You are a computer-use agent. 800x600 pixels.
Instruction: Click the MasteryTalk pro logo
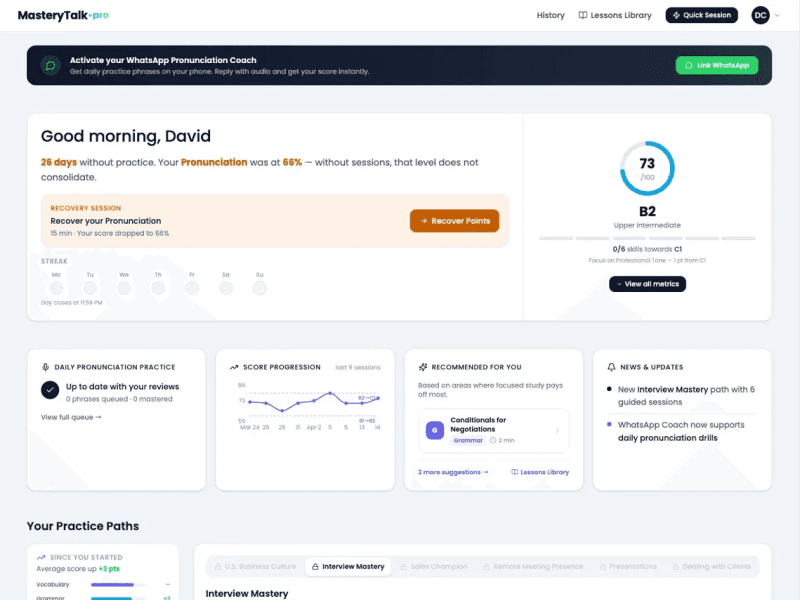[x=63, y=15]
